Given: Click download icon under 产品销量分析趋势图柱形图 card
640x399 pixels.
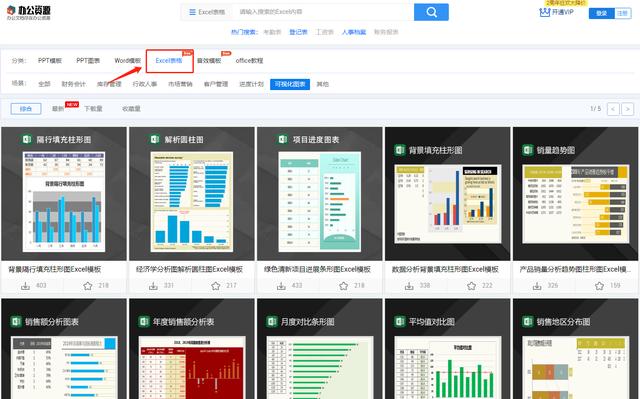Looking at the screenshot, I should click(537, 286).
